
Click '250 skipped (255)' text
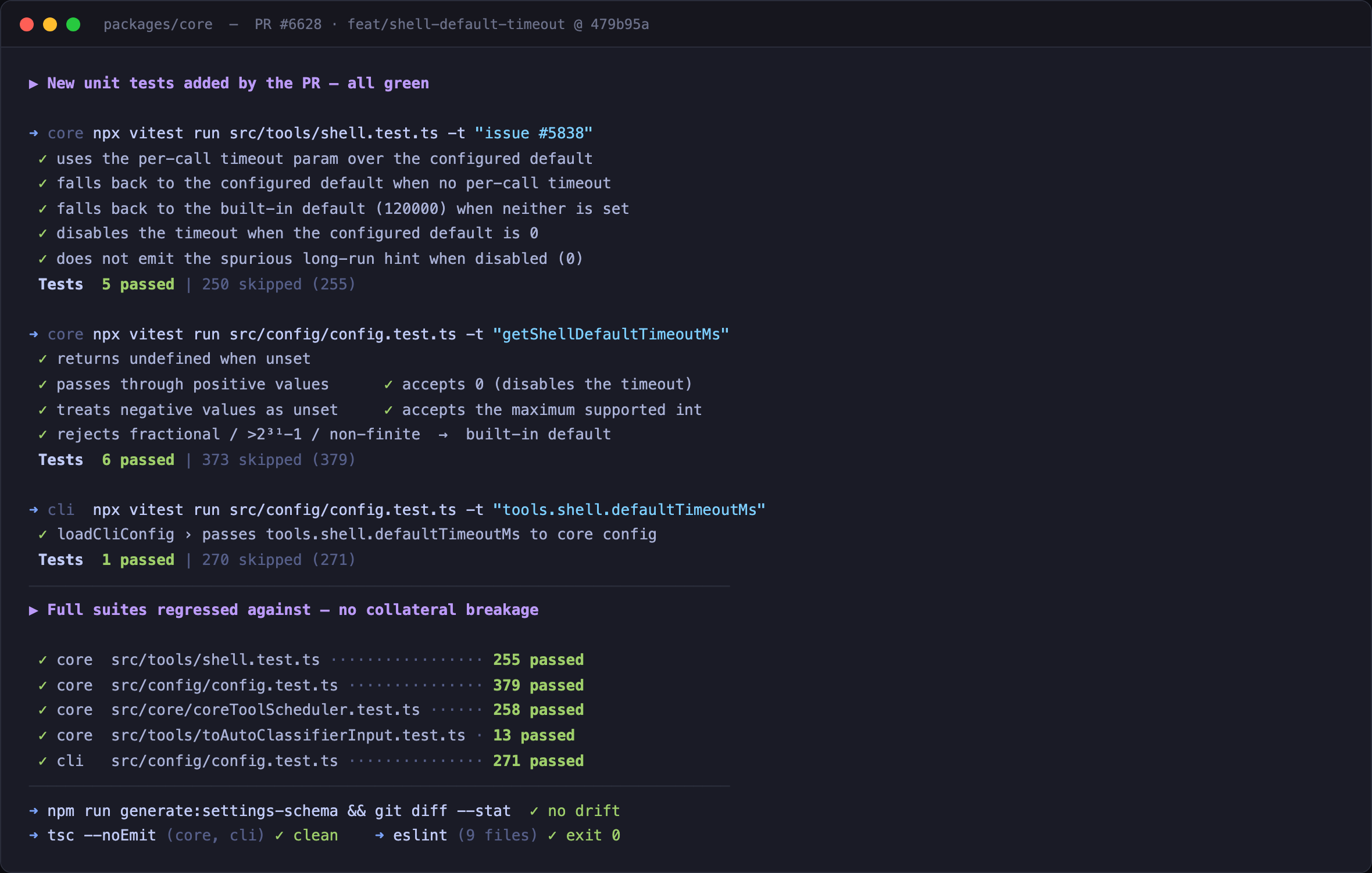point(278,285)
